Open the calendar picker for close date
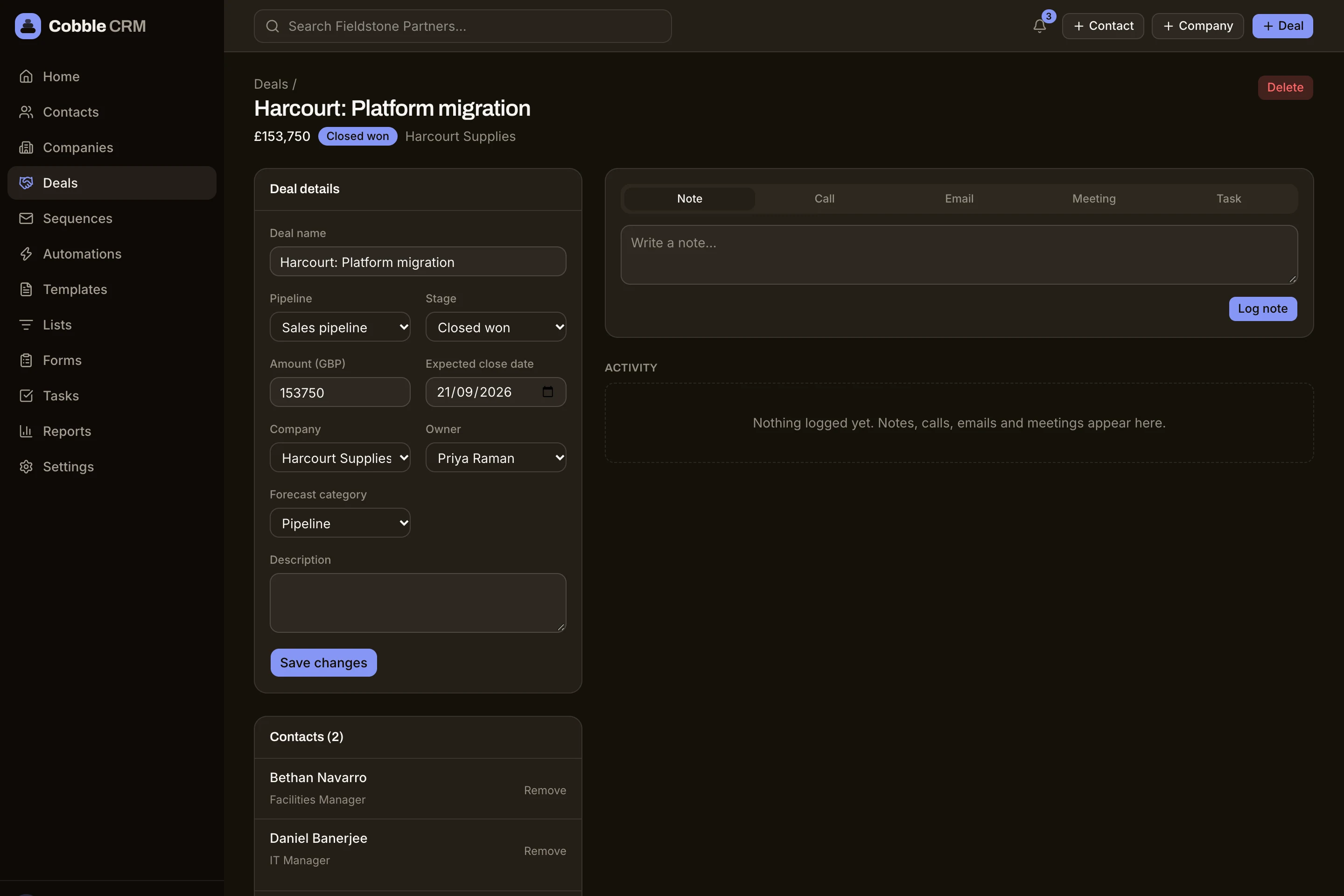Screen dimensions: 1344x896 click(547, 392)
